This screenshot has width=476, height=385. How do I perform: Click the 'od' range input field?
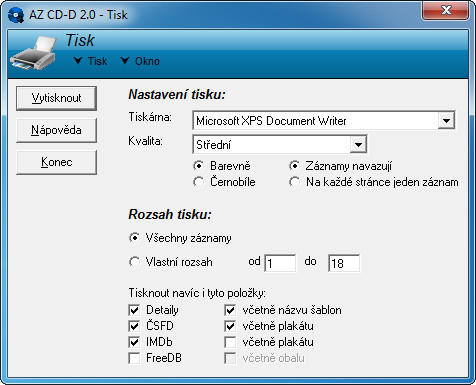[x=280, y=263]
